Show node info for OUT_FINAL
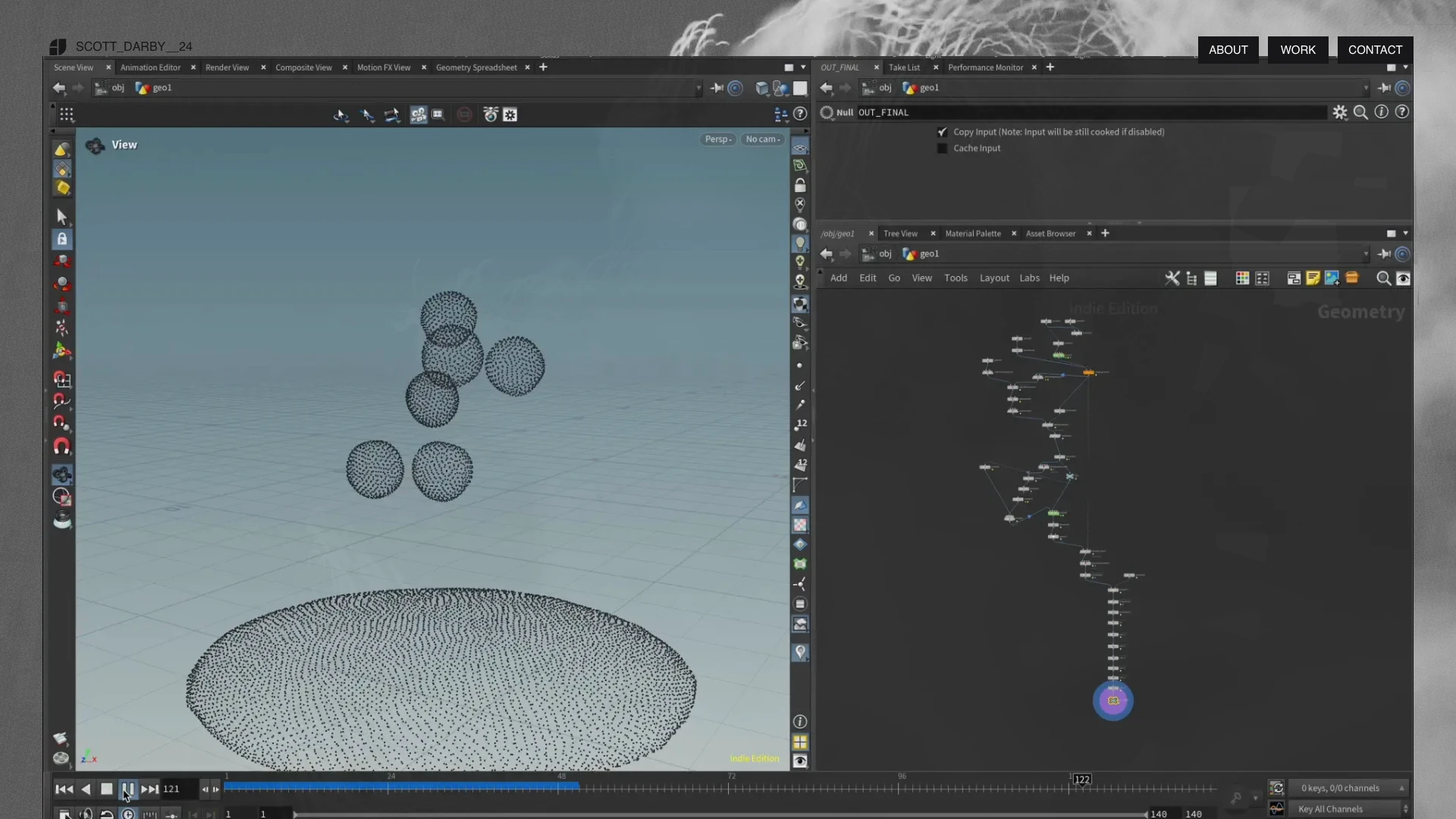 1381,112
